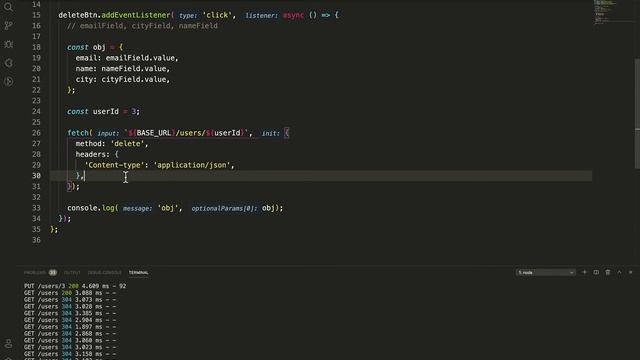640x360 pixels.
Task: Open the Accounts icon in activity bar
Action: tap(8, 344)
